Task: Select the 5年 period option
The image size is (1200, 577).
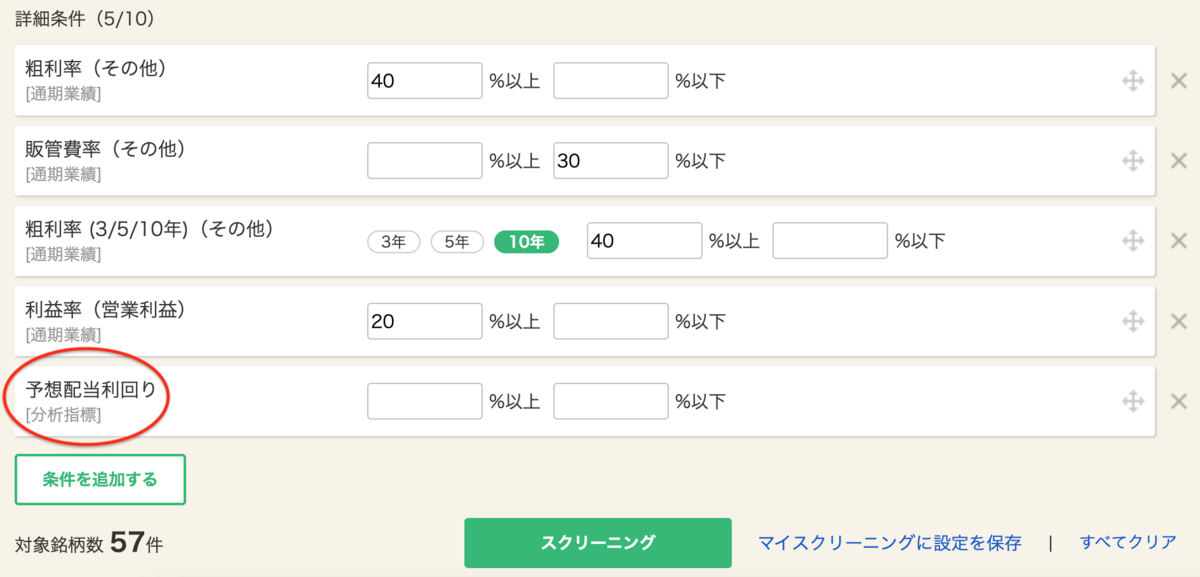Action: pos(457,241)
